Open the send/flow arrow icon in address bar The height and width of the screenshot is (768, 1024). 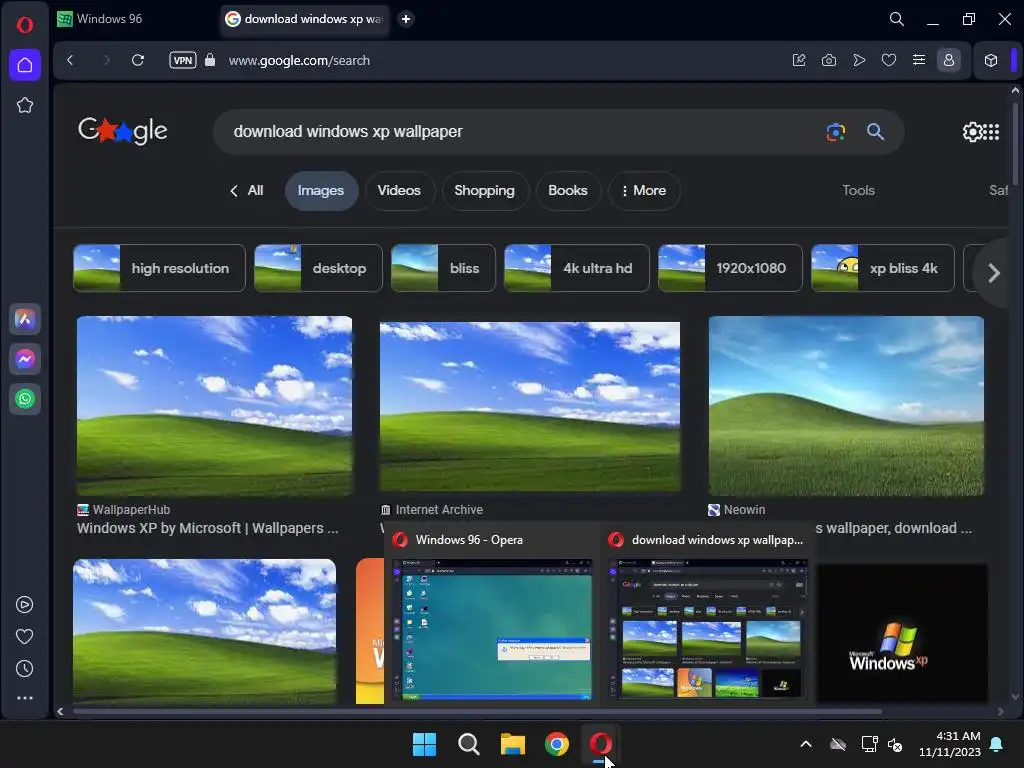pos(859,60)
